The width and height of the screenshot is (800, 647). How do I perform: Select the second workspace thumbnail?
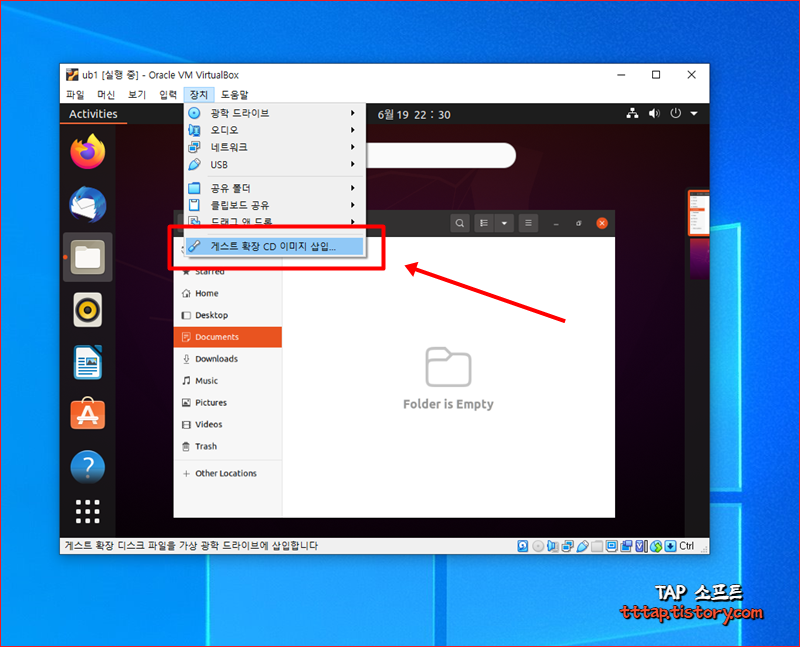pos(699,260)
